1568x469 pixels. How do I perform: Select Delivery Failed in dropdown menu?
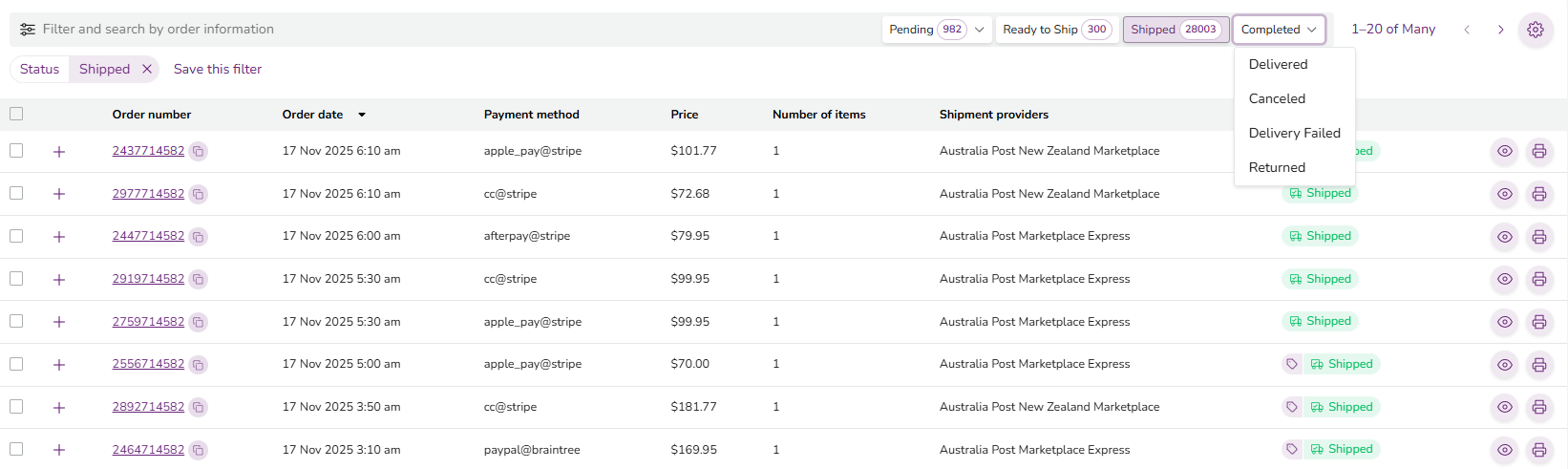(1294, 133)
